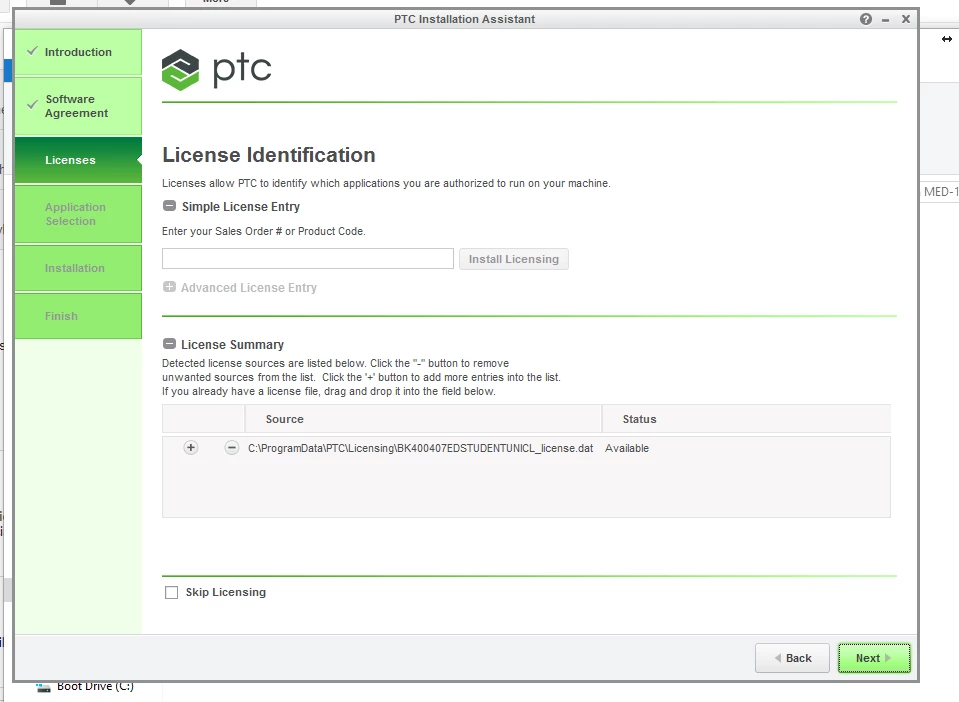Click the Available status cell

627,448
